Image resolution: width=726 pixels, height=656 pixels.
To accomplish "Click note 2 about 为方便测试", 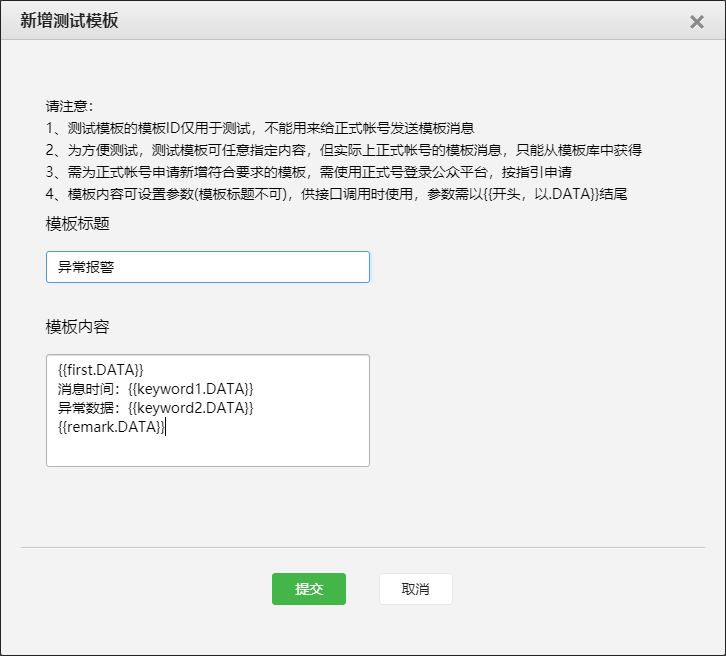I will coord(344,150).
